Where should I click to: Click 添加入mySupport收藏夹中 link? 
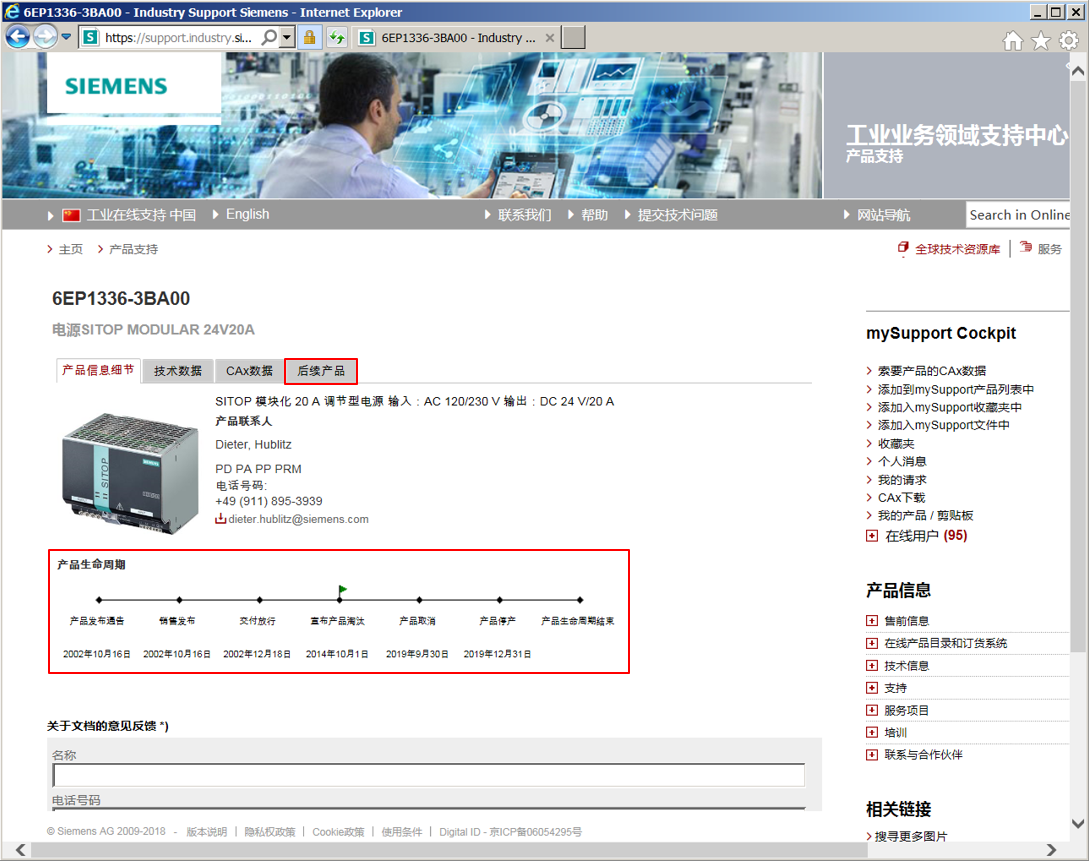(949, 408)
